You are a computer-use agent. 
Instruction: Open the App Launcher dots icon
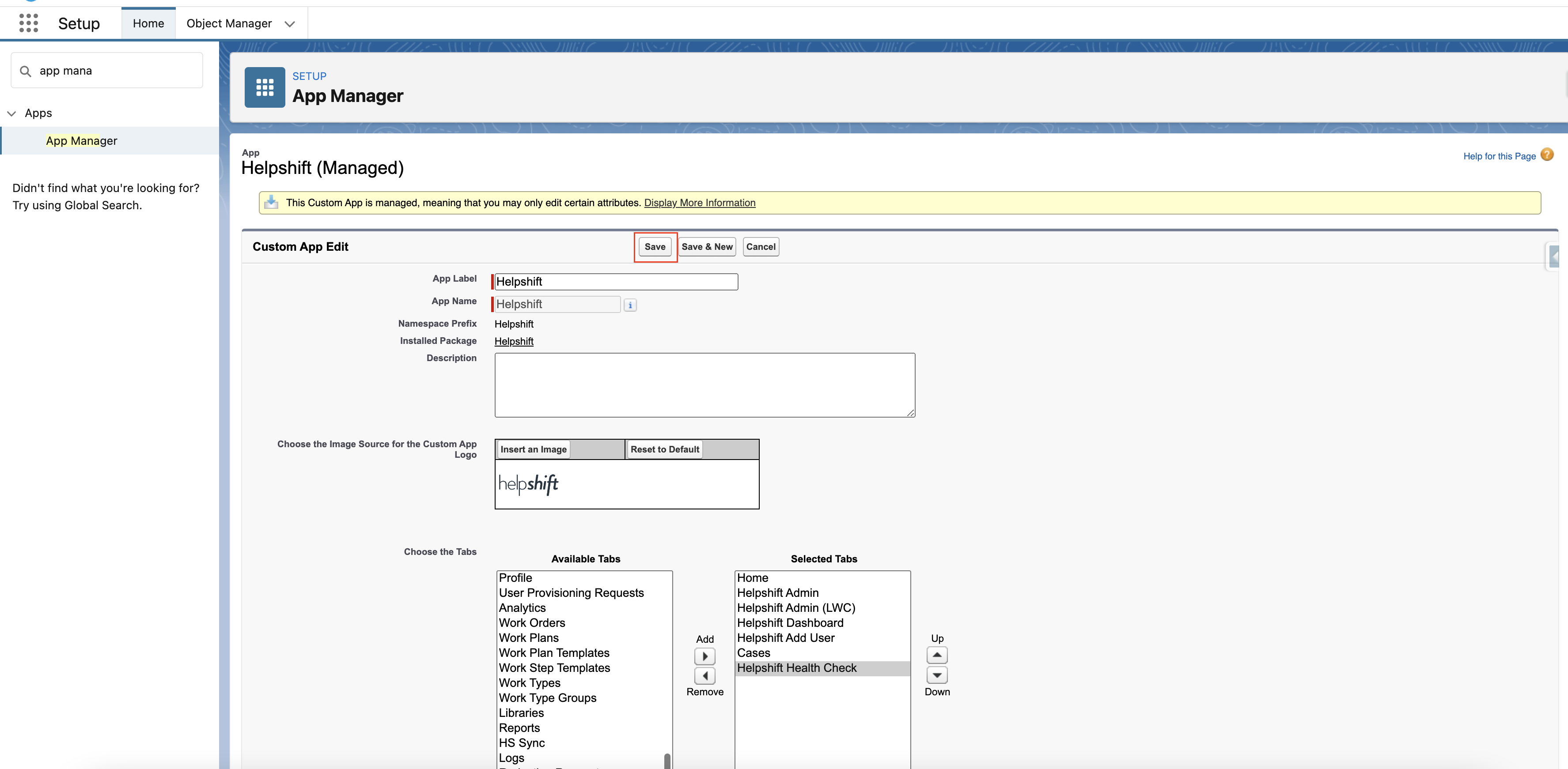[x=29, y=23]
